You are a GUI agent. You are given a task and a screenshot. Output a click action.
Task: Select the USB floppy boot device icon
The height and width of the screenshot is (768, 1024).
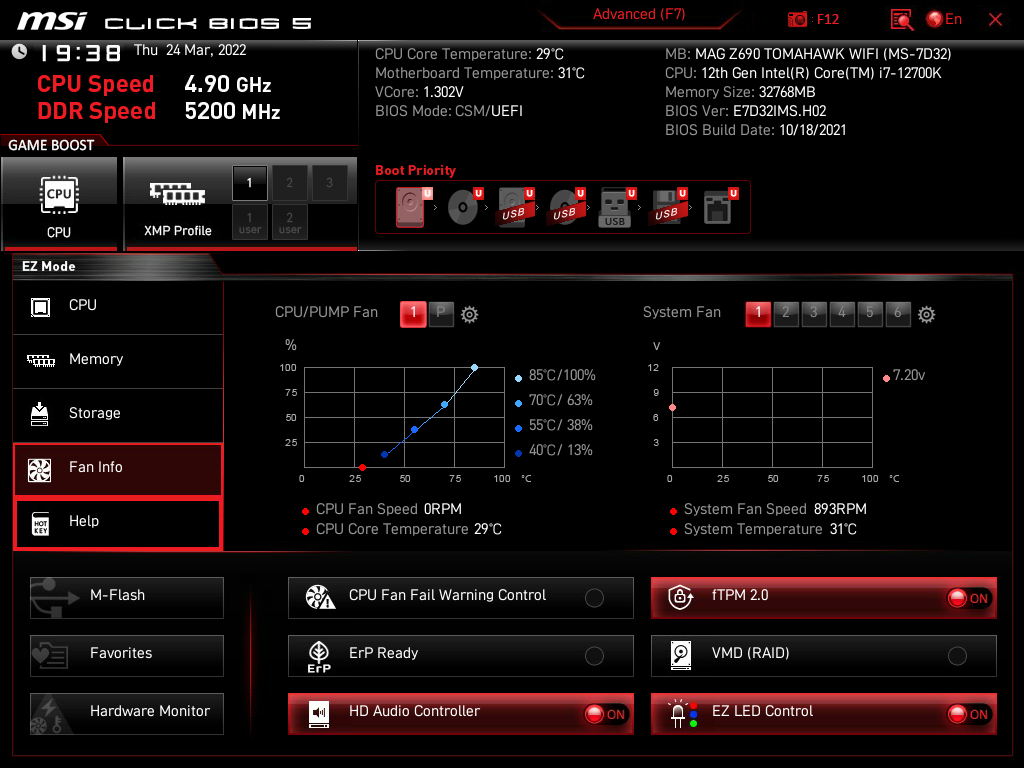667,206
